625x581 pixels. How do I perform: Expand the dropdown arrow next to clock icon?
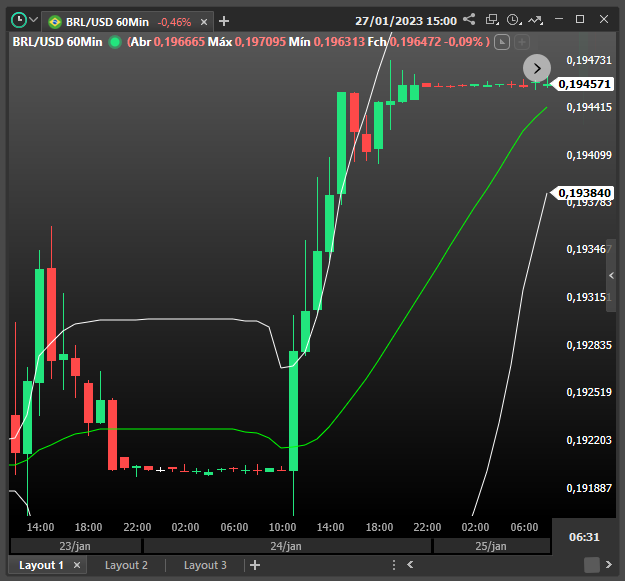coord(34,20)
